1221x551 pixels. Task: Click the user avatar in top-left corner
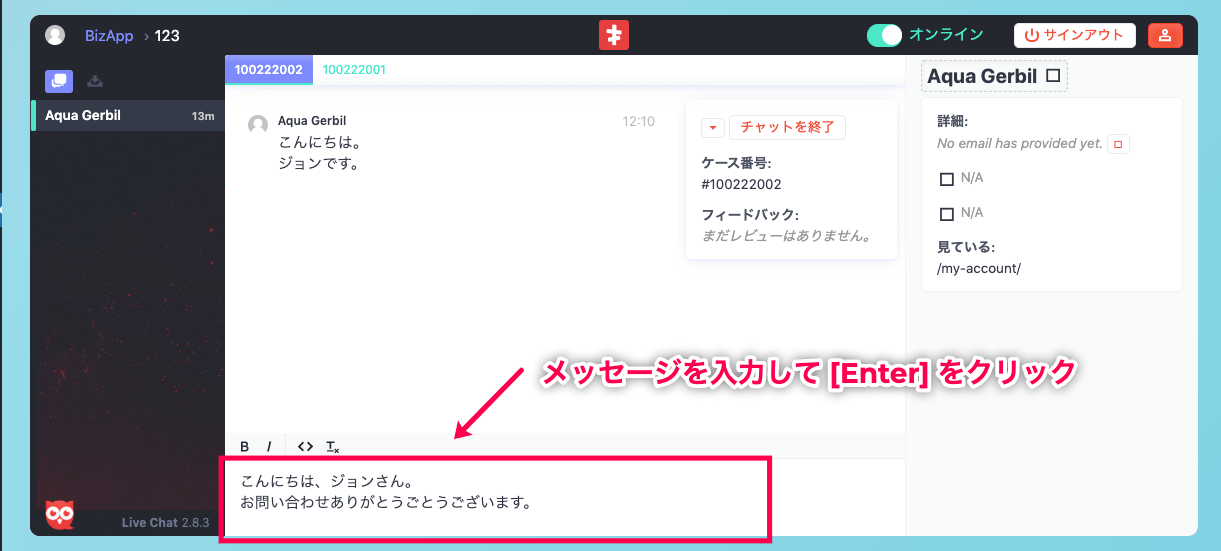click(55, 35)
